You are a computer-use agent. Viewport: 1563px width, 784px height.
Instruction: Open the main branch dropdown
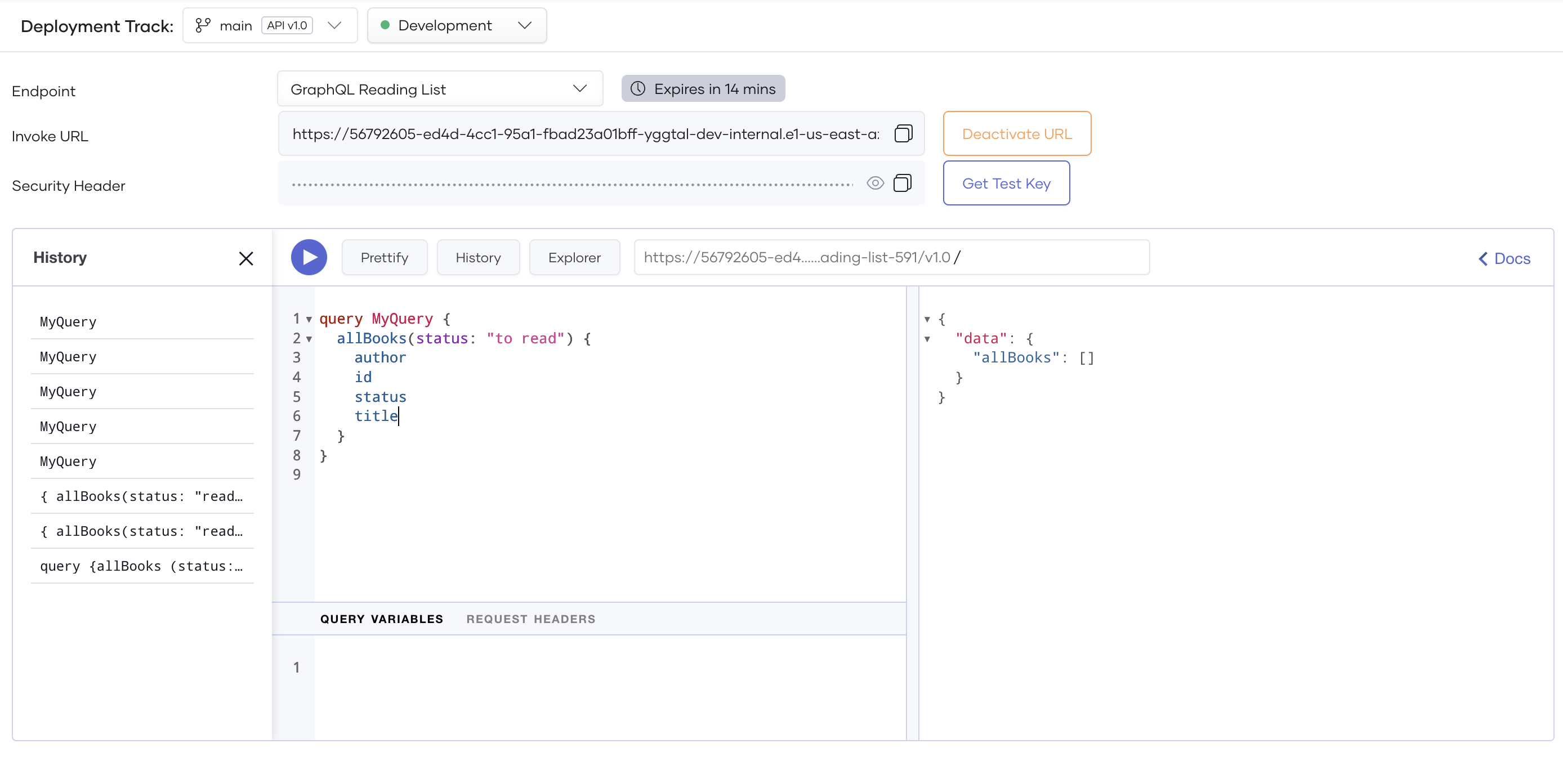point(270,25)
